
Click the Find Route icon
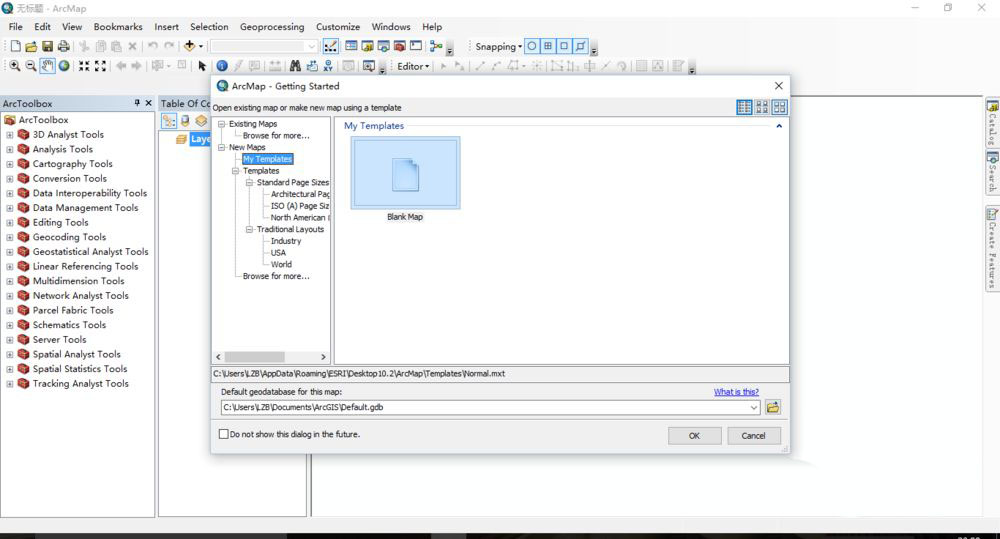(x=312, y=66)
